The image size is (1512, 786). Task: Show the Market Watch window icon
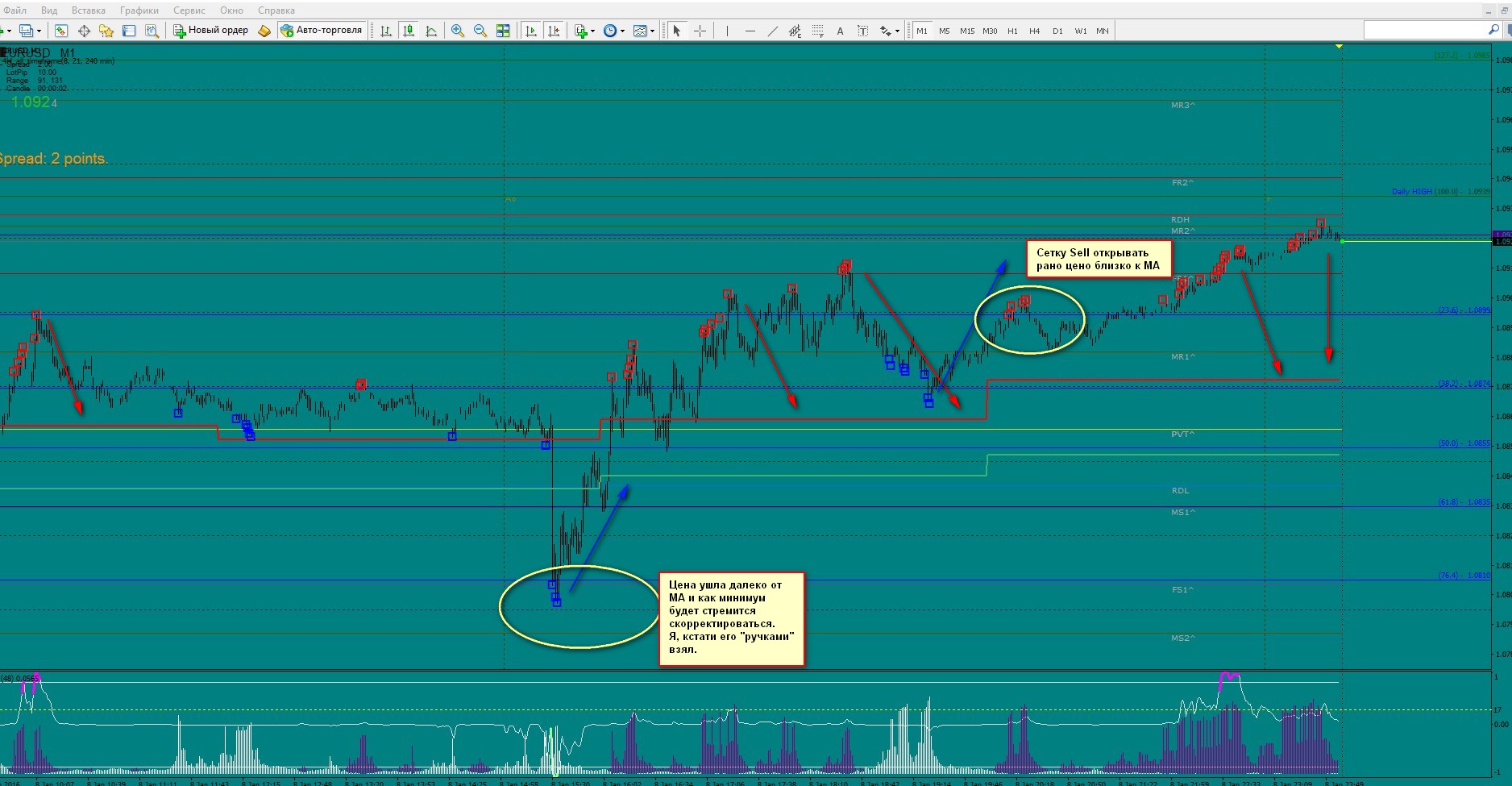[61, 31]
